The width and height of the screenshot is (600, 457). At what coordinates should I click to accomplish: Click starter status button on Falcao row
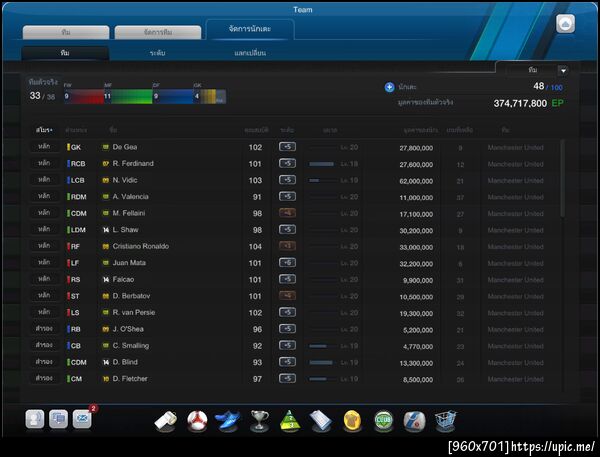(x=44, y=279)
